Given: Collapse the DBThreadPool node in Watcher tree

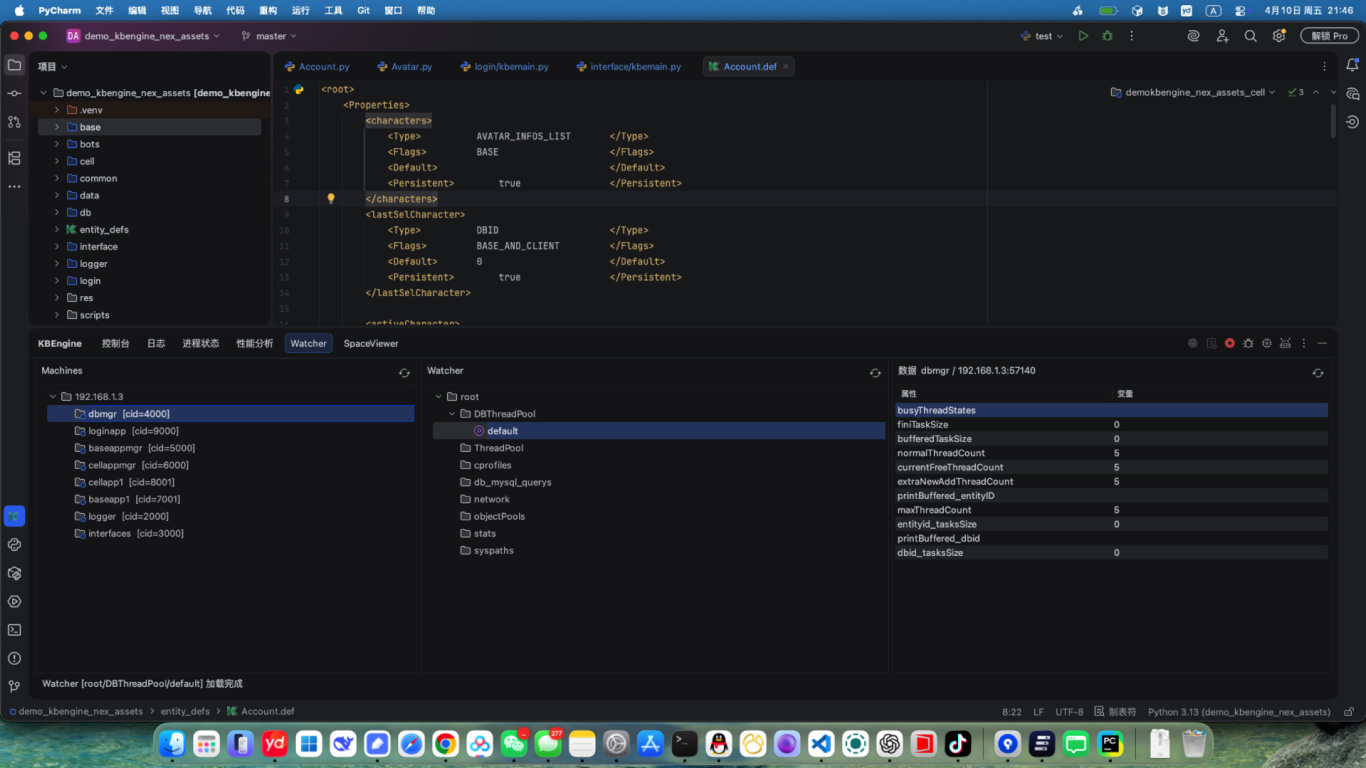Looking at the screenshot, I should (x=452, y=414).
